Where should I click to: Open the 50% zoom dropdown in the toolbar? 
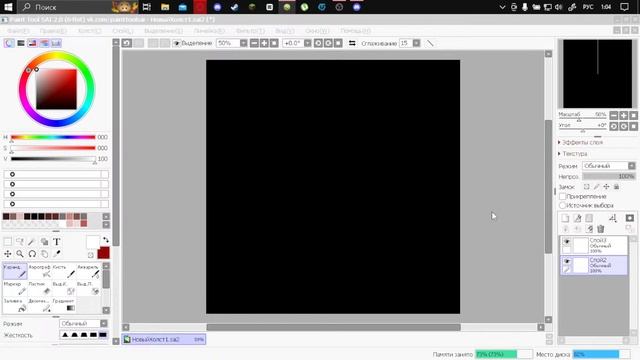(244, 43)
